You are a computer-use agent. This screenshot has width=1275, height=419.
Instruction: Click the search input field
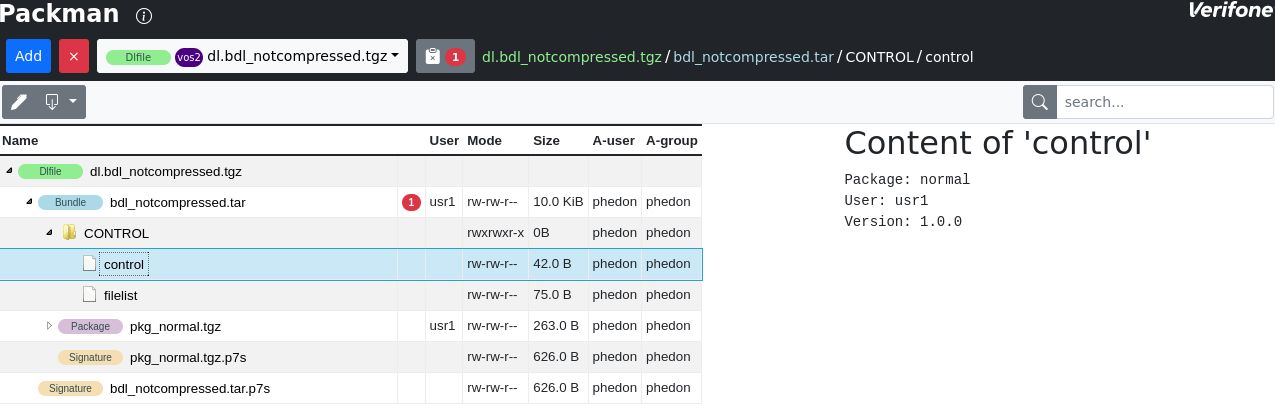[x=1165, y=102]
